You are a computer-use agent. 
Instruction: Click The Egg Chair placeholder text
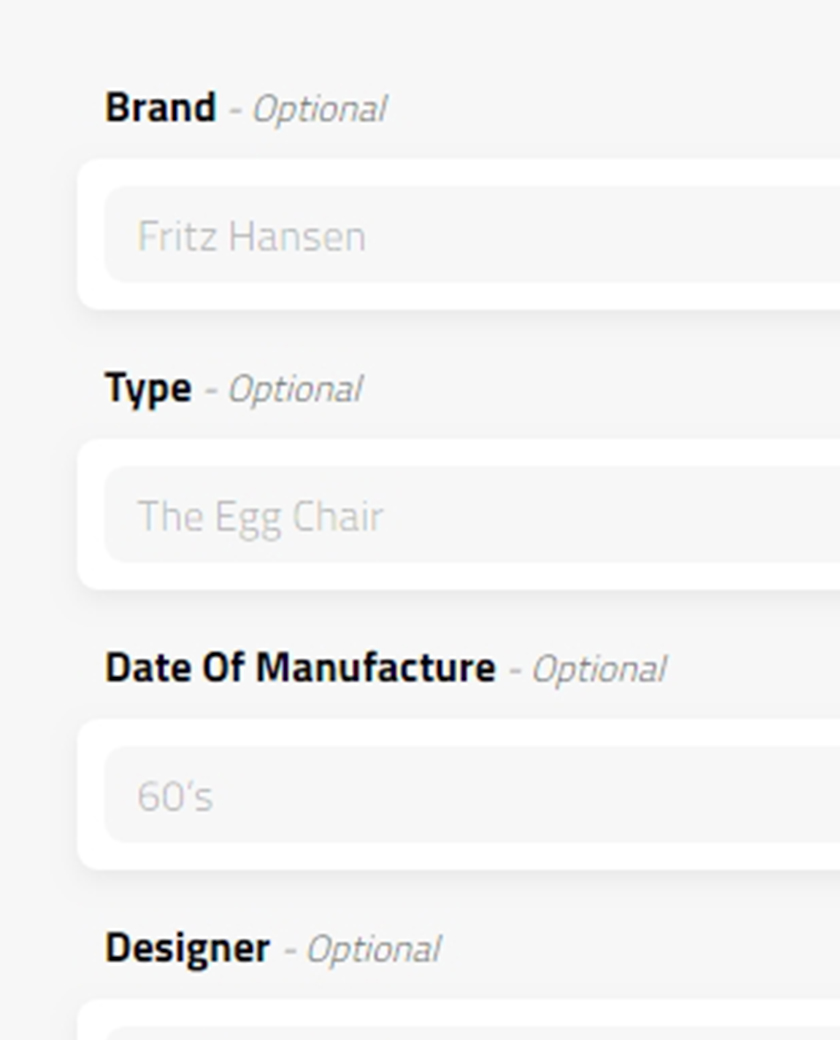pyautogui.click(x=260, y=517)
